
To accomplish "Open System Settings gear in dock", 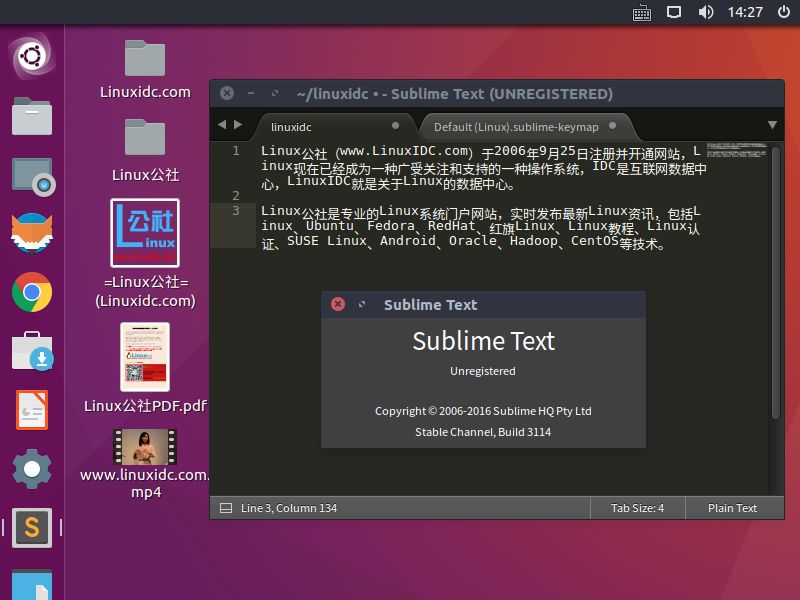I will 32,469.
